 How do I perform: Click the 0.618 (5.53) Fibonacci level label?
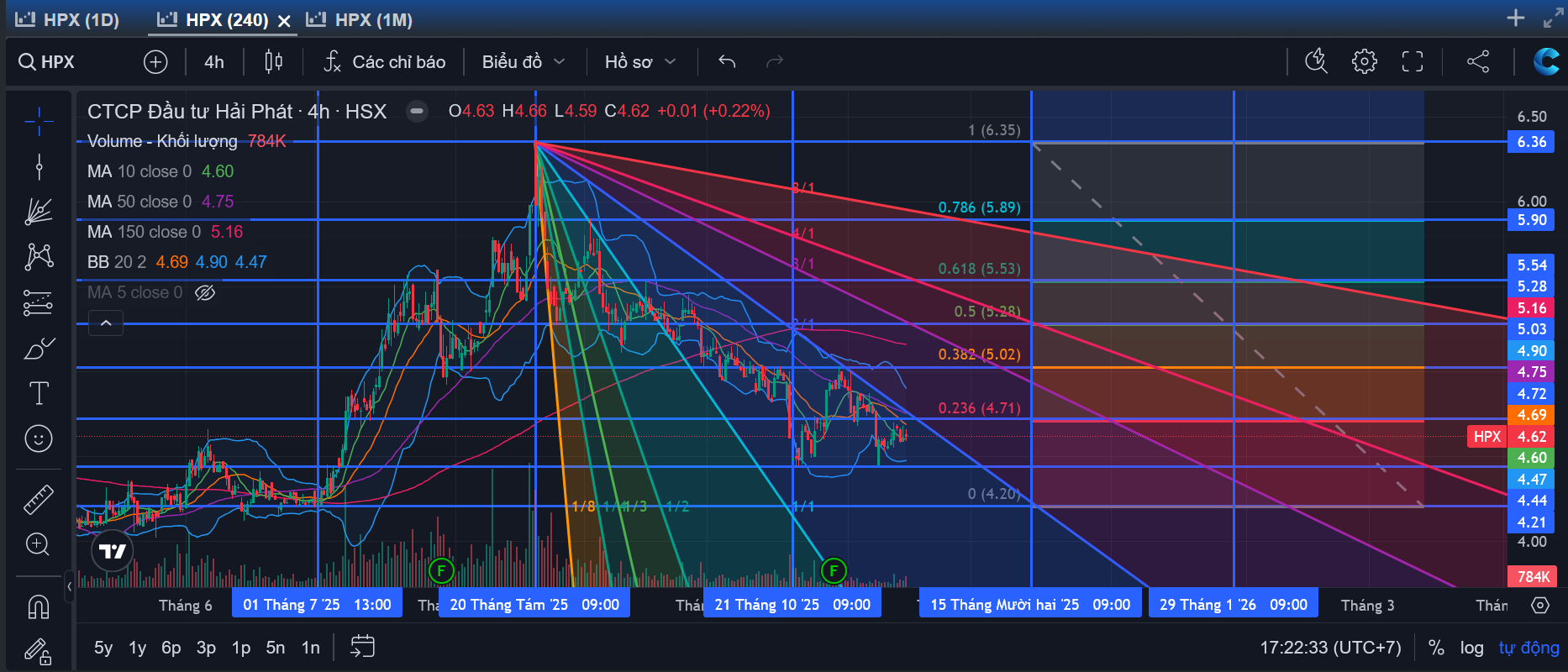click(979, 269)
